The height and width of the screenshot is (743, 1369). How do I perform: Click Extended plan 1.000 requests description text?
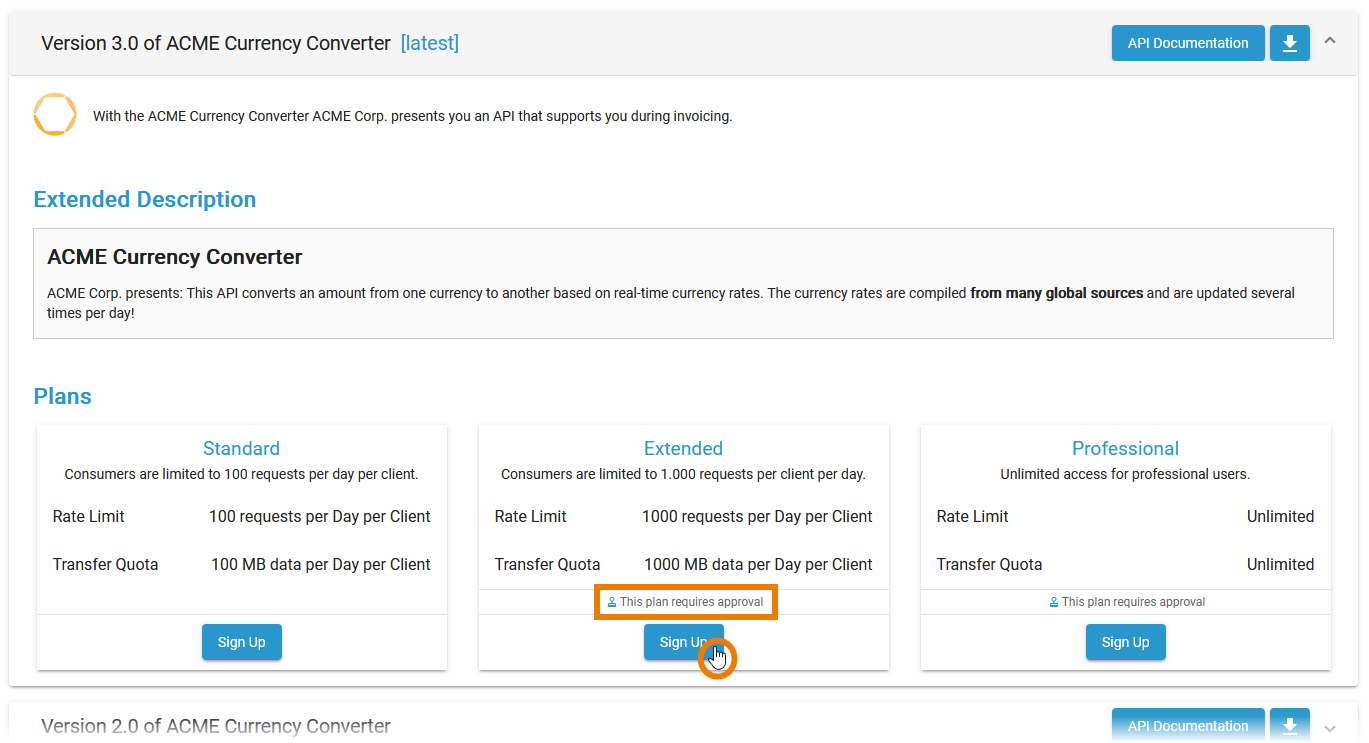(x=684, y=474)
